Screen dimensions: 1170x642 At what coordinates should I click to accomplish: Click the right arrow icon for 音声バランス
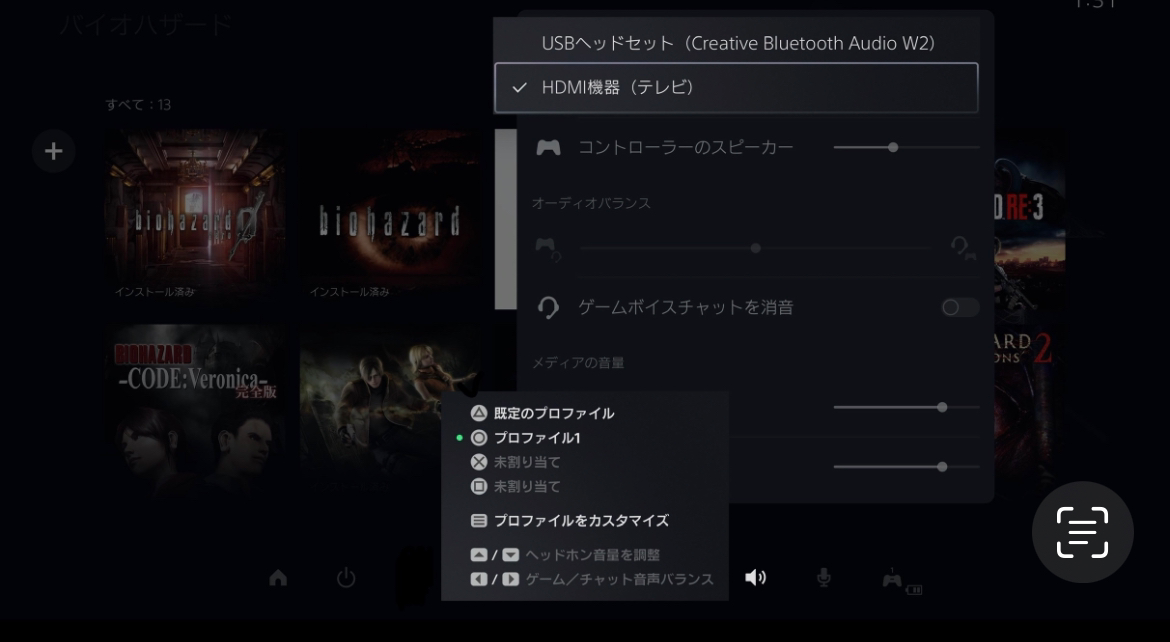510,579
